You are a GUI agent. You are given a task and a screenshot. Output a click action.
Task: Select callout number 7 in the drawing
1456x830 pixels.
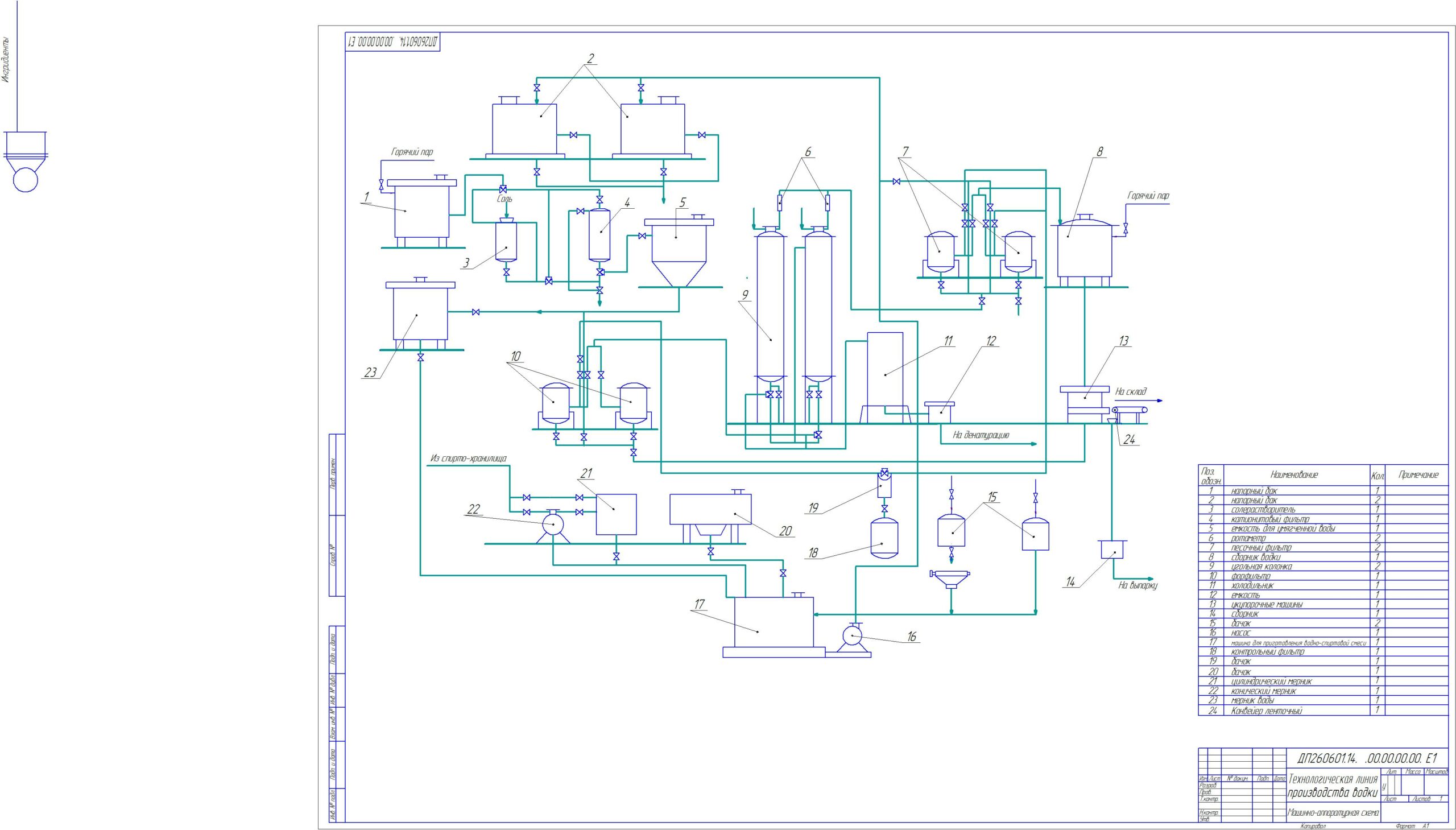[904, 151]
